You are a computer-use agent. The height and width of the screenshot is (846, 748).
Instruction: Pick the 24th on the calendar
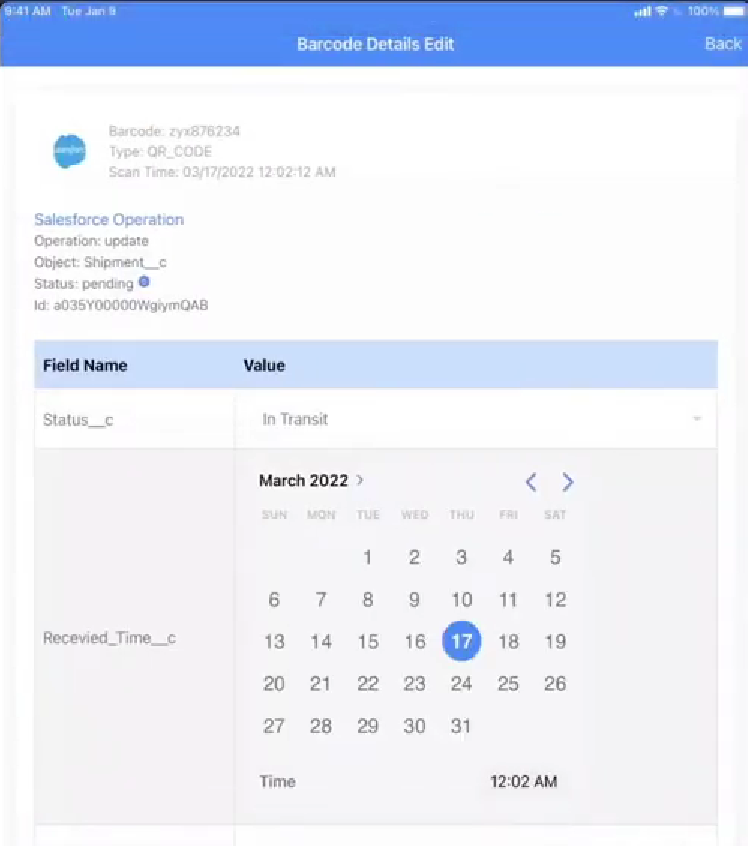[x=461, y=684]
